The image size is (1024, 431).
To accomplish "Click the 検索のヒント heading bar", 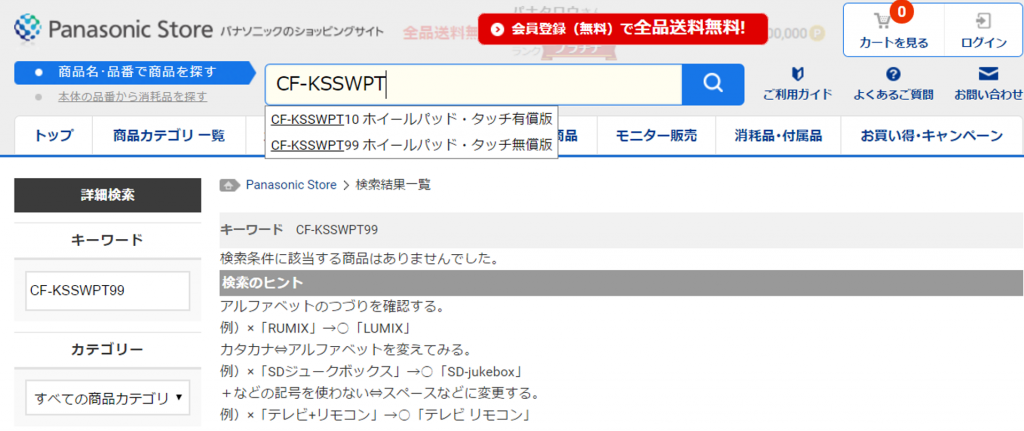I will point(621,283).
